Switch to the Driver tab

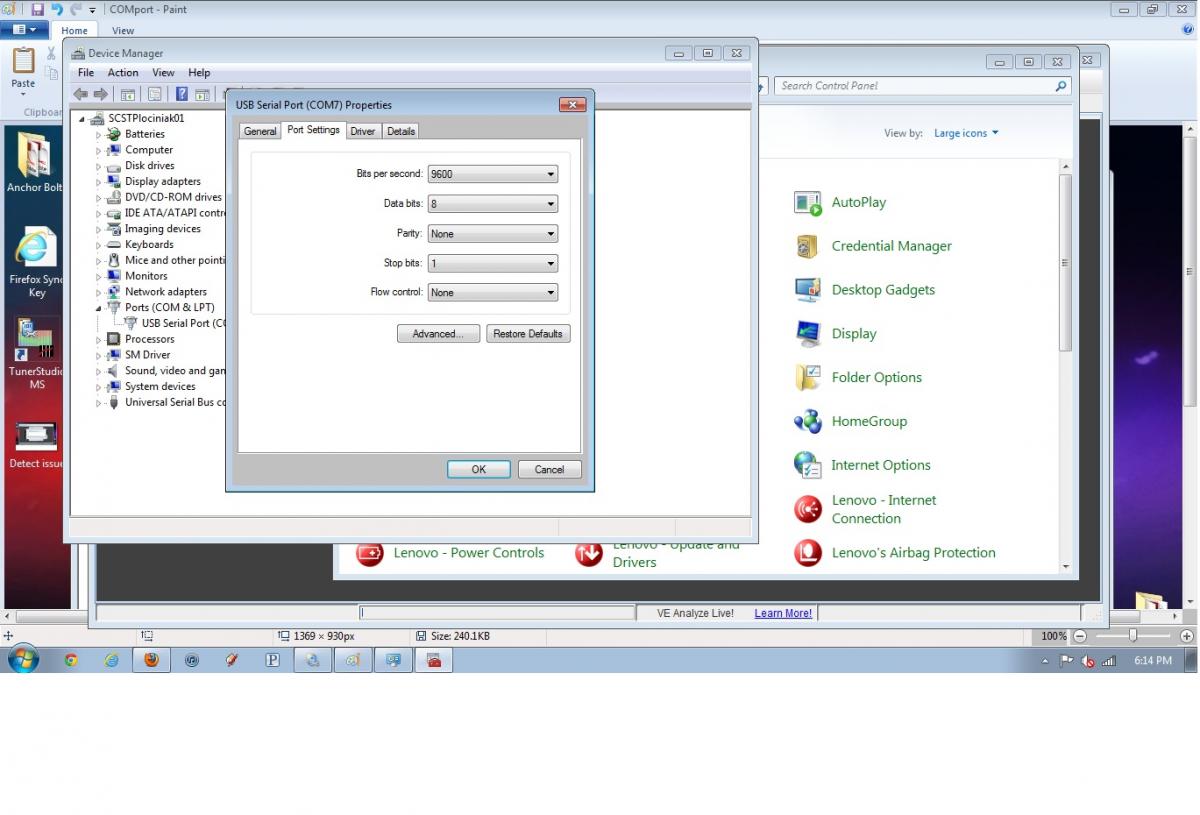click(x=363, y=131)
